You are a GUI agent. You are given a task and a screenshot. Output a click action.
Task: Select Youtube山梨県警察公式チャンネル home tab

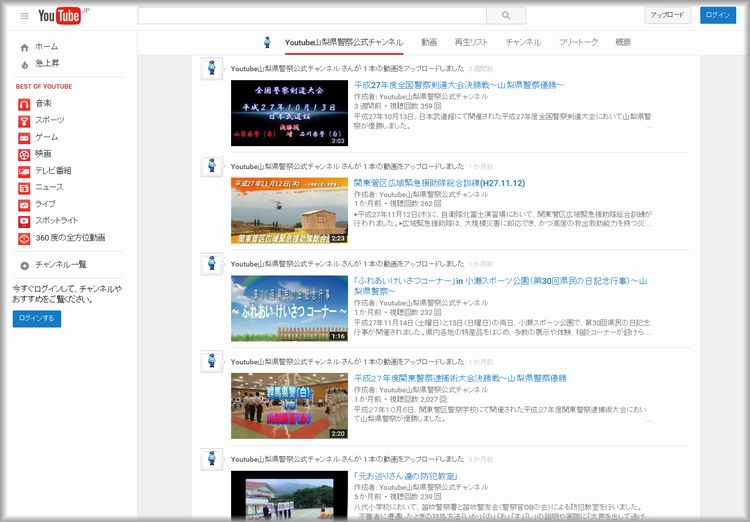coord(344,43)
